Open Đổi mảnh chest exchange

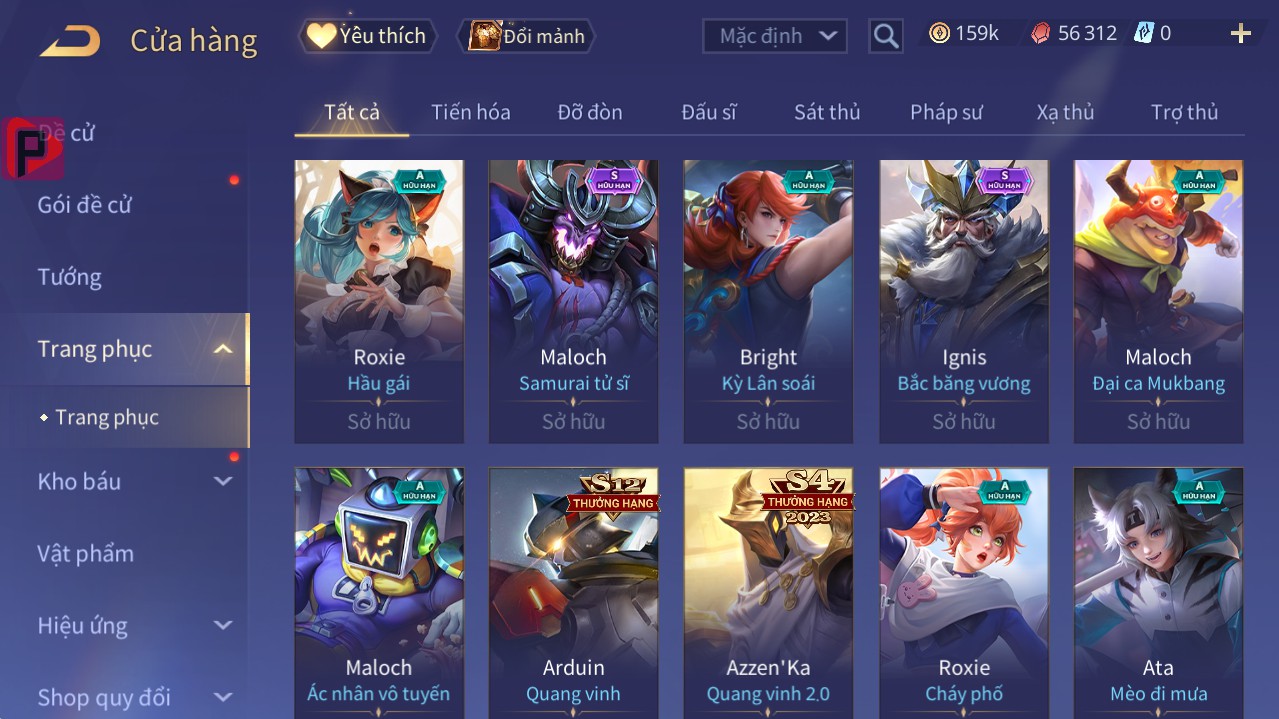click(526, 36)
